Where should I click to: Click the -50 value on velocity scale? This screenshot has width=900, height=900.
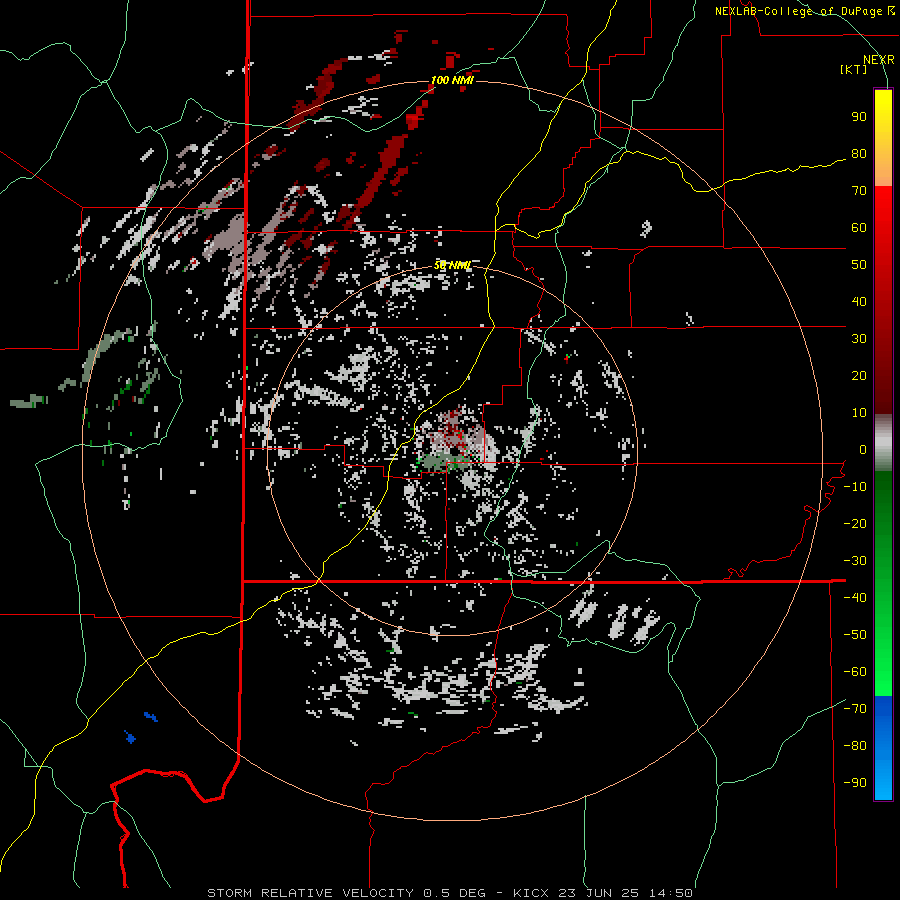855,635
